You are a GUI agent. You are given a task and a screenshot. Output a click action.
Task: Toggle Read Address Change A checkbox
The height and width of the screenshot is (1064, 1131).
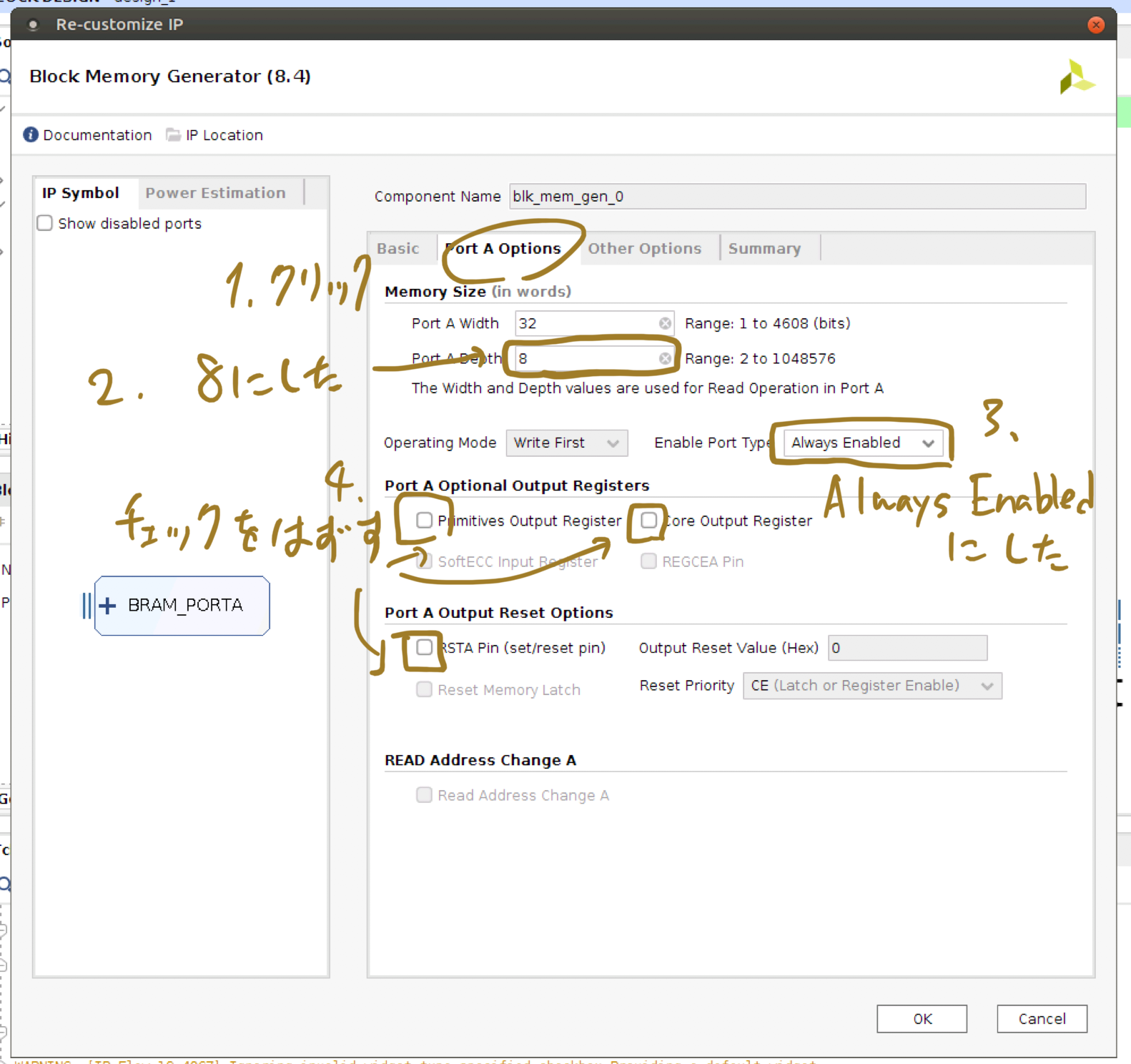pos(424,795)
